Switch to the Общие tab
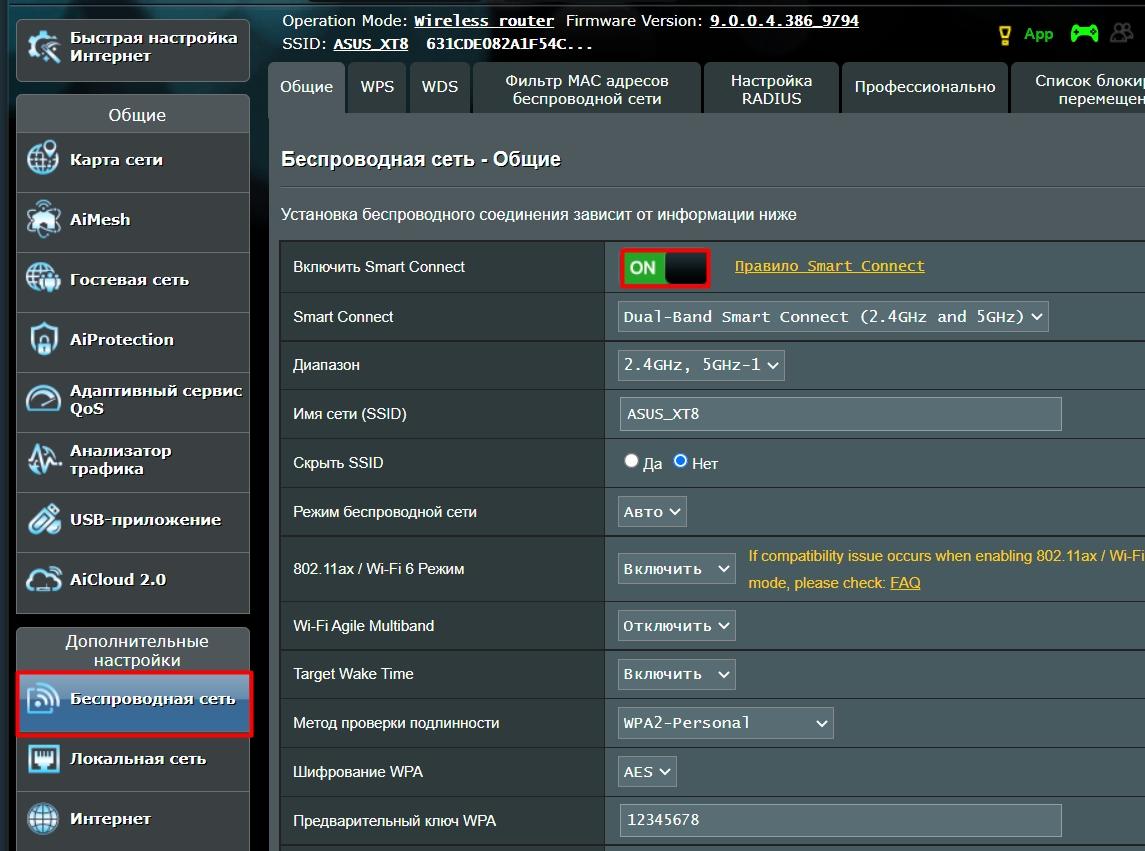 tap(307, 87)
